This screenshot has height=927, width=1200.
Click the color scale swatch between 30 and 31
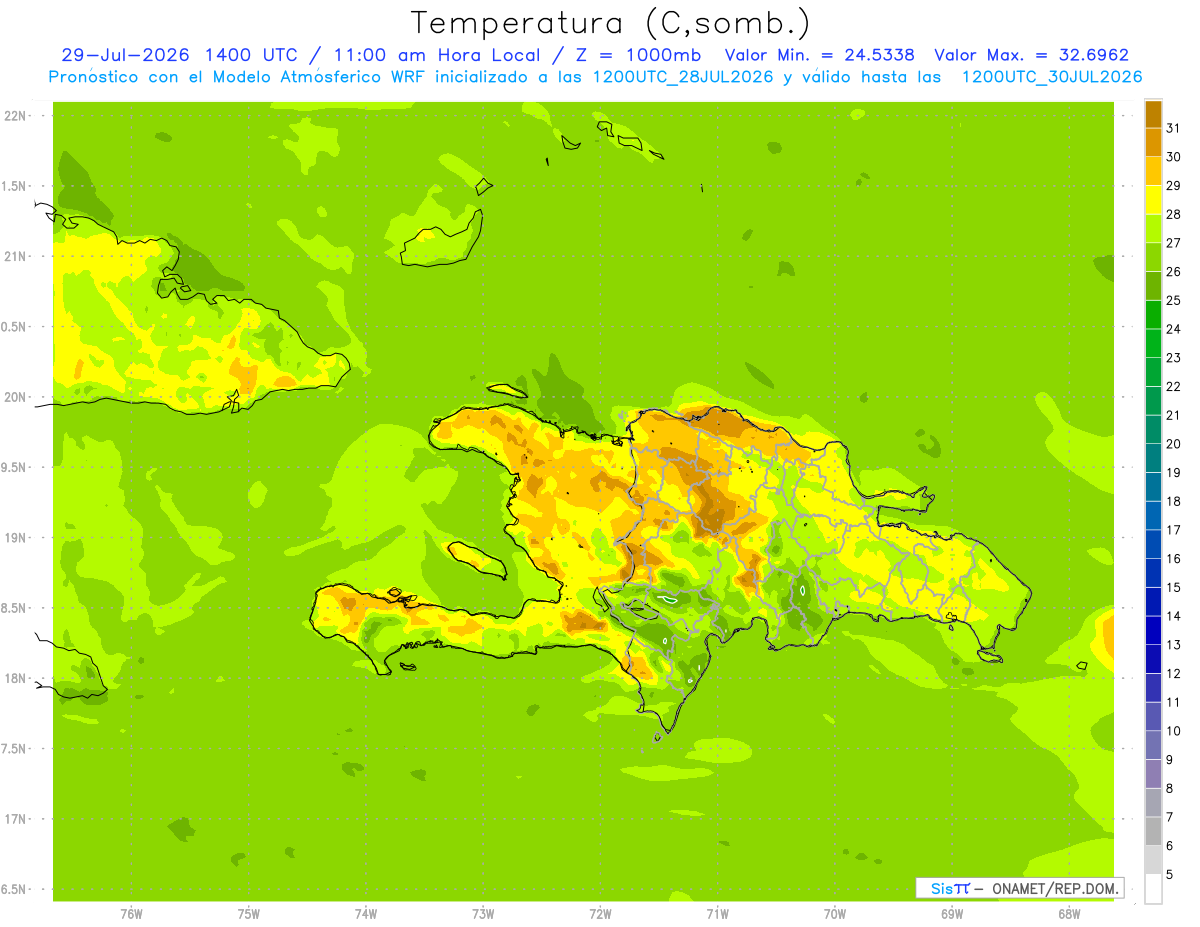pos(1153,142)
